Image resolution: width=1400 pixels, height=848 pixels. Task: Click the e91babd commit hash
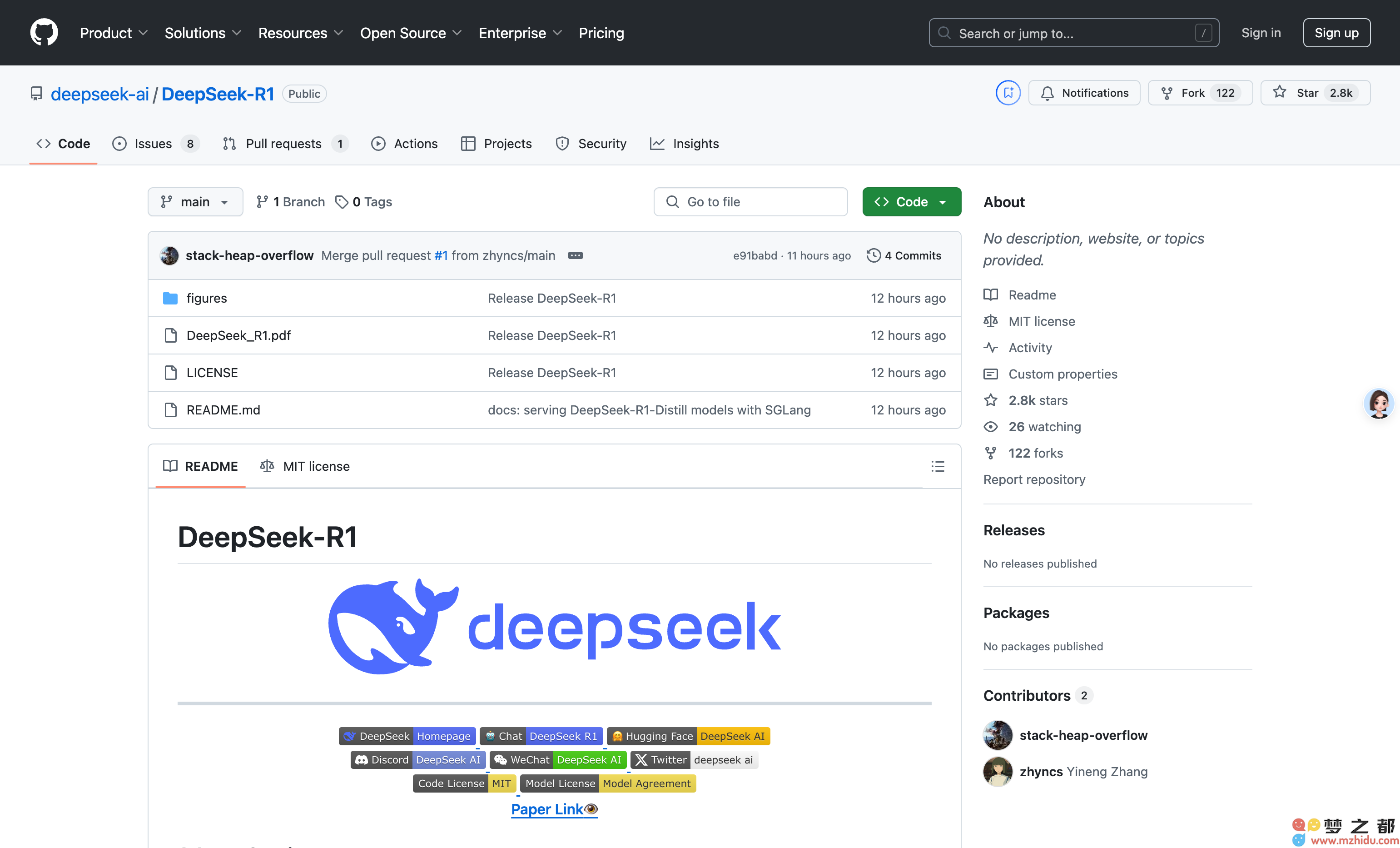(755, 255)
